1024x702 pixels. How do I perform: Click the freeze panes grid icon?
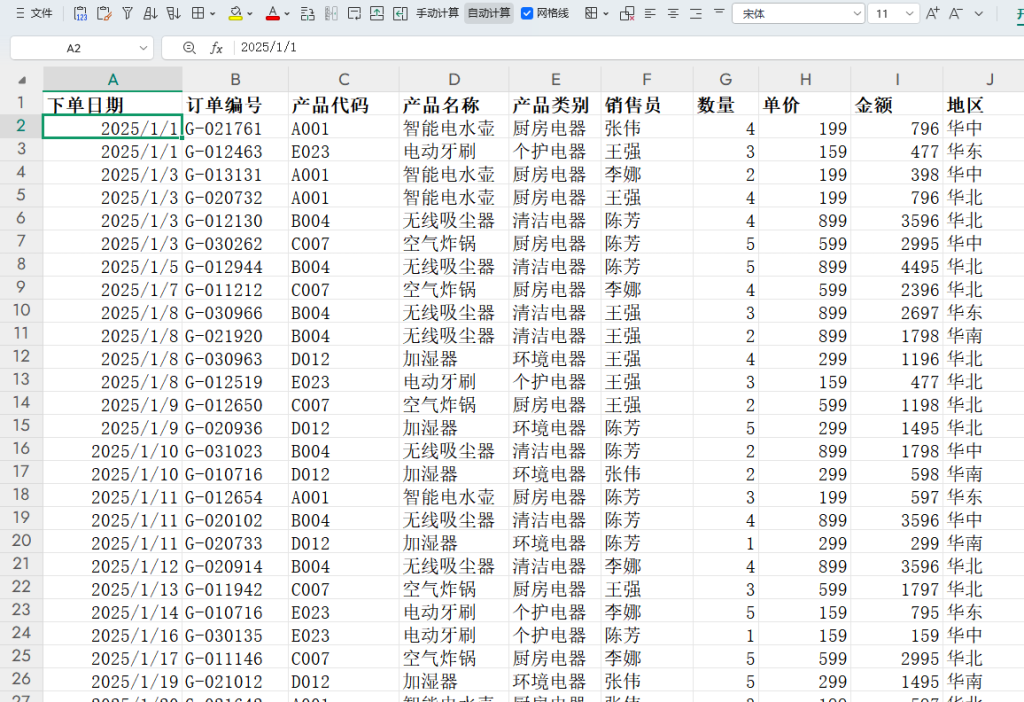pyautogui.click(x=591, y=13)
